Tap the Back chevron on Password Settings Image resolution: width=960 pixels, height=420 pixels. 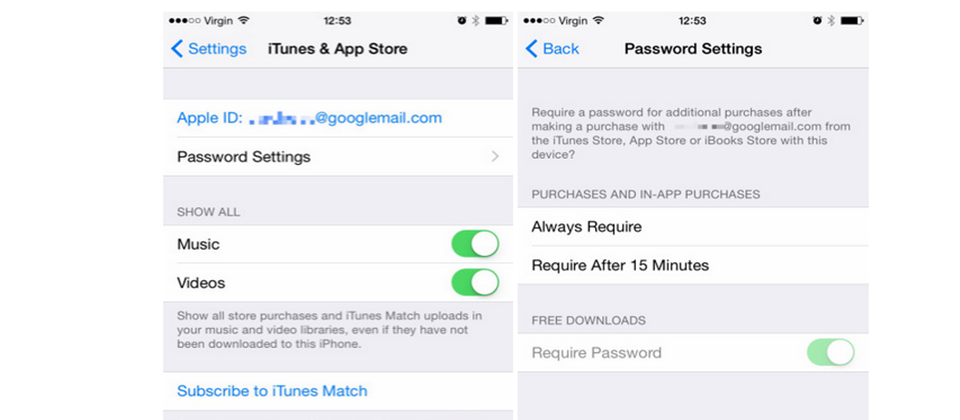coord(531,49)
